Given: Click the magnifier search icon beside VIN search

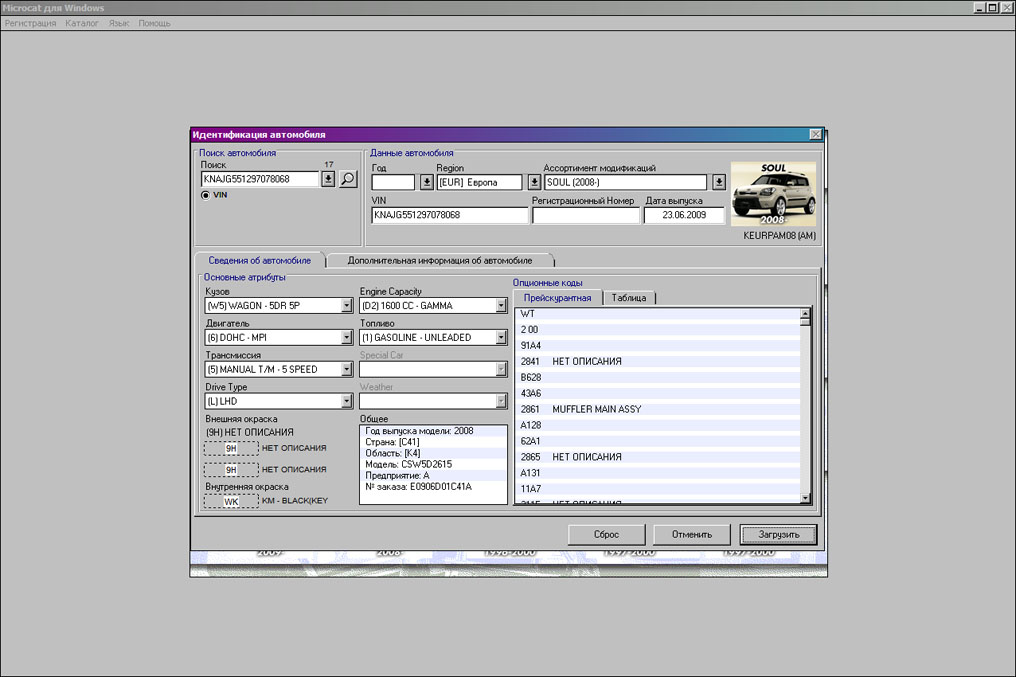Looking at the screenshot, I should (347, 179).
